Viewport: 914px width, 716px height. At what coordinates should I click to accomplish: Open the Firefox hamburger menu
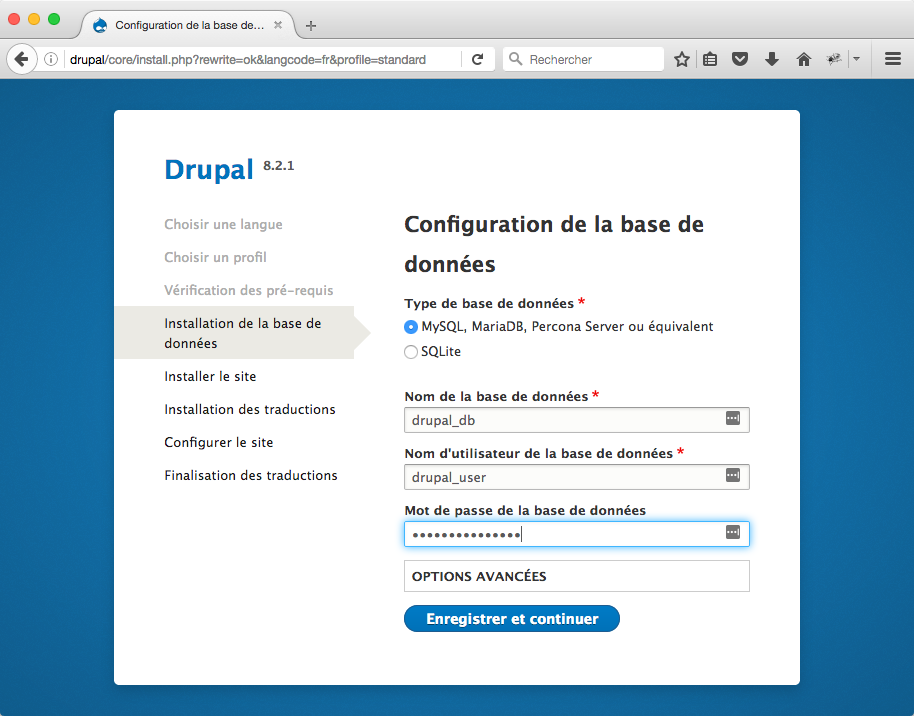(893, 59)
